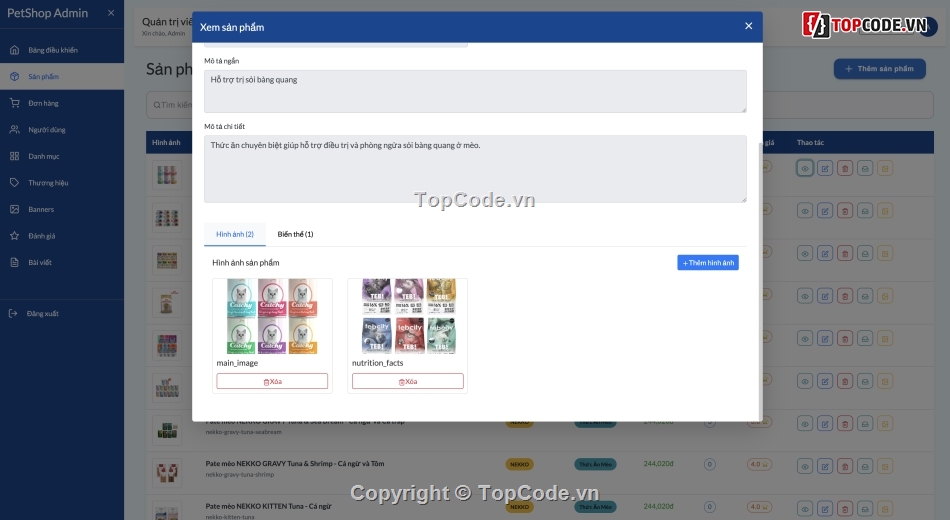Click tray icon for nekko-gravy-tuna-seabream row

coord(865,424)
